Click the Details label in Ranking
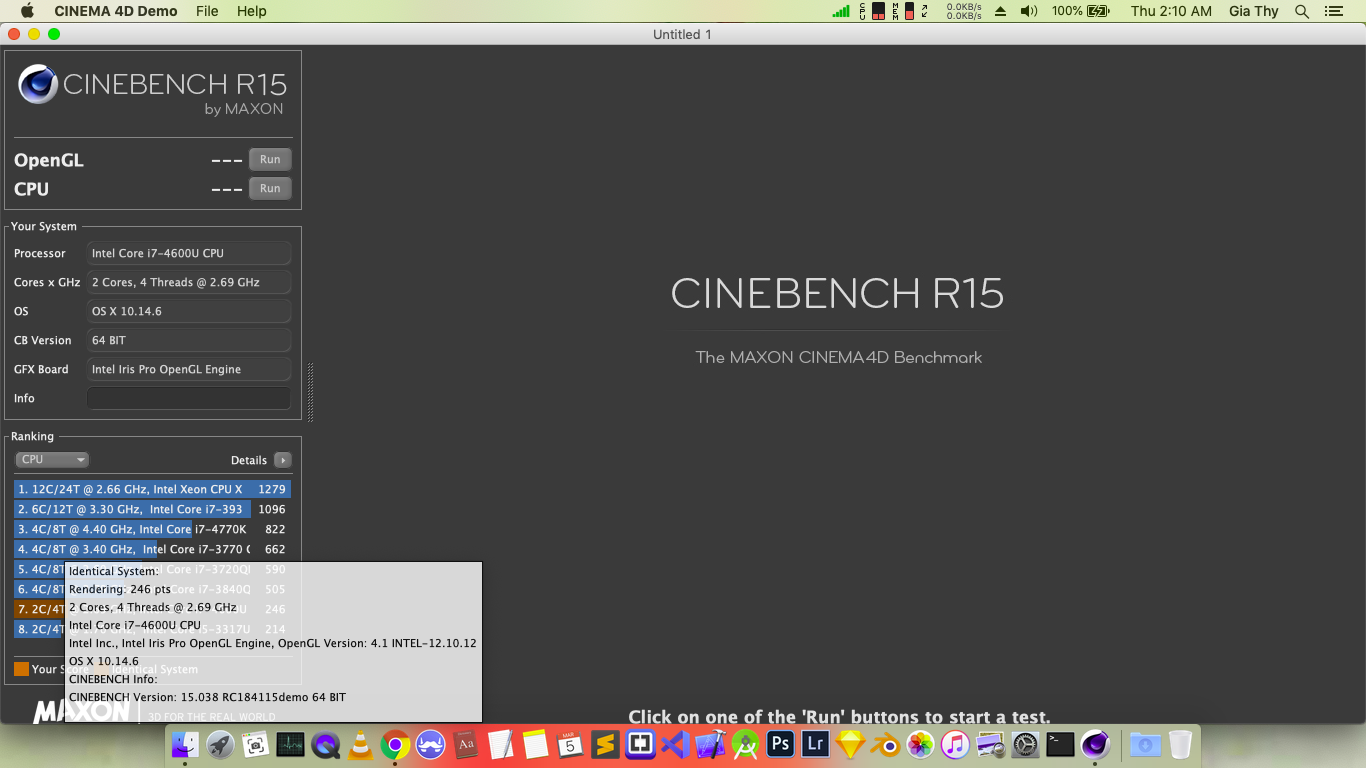Image resolution: width=1366 pixels, height=768 pixels. pyautogui.click(x=249, y=460)
